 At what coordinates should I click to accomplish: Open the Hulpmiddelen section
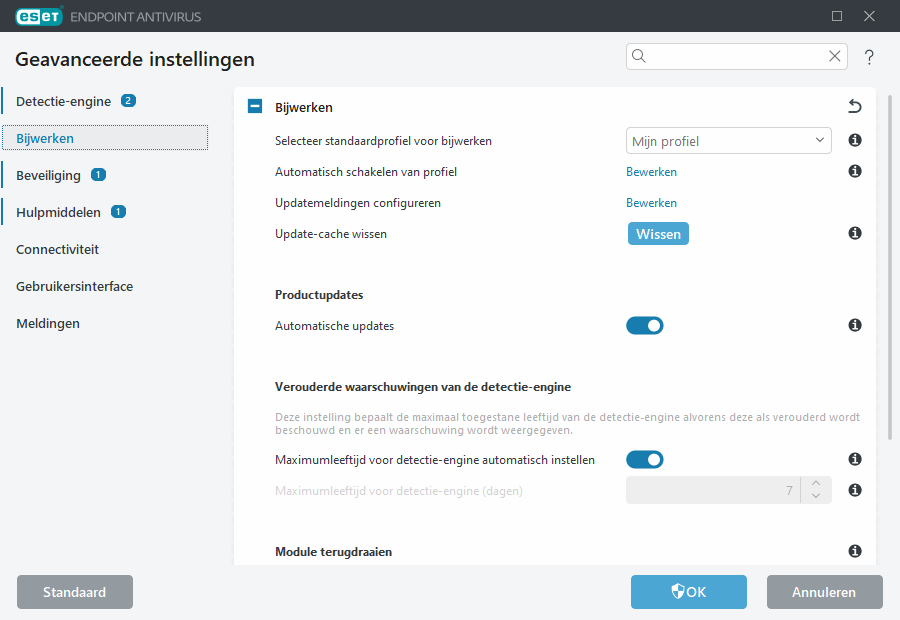(x=57, y=212)
